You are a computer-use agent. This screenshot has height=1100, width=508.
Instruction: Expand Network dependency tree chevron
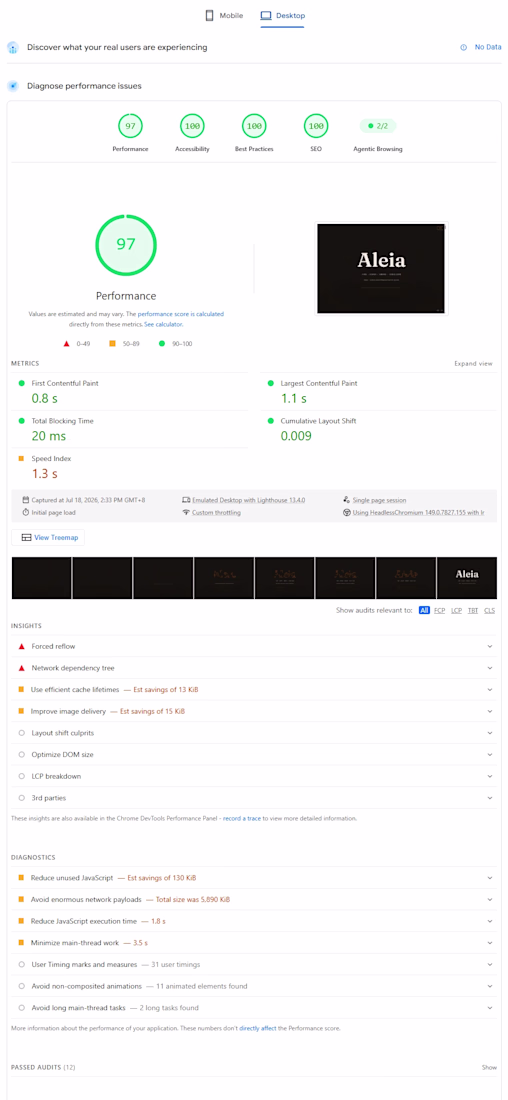490,668
